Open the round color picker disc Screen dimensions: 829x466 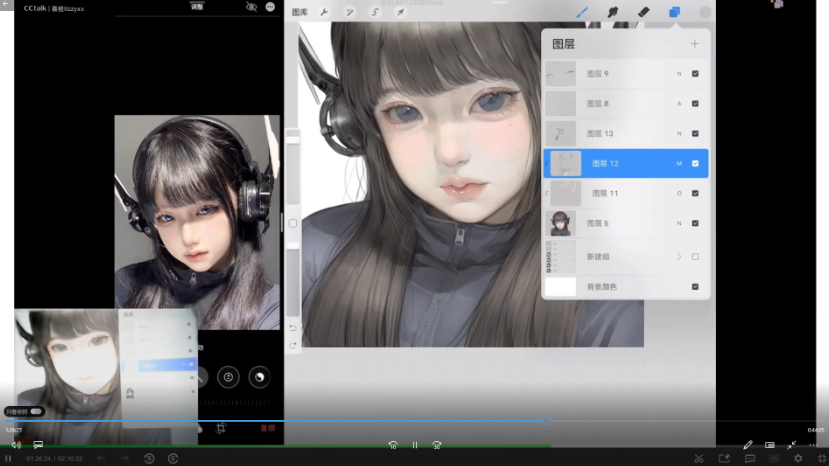click(705, 12)
